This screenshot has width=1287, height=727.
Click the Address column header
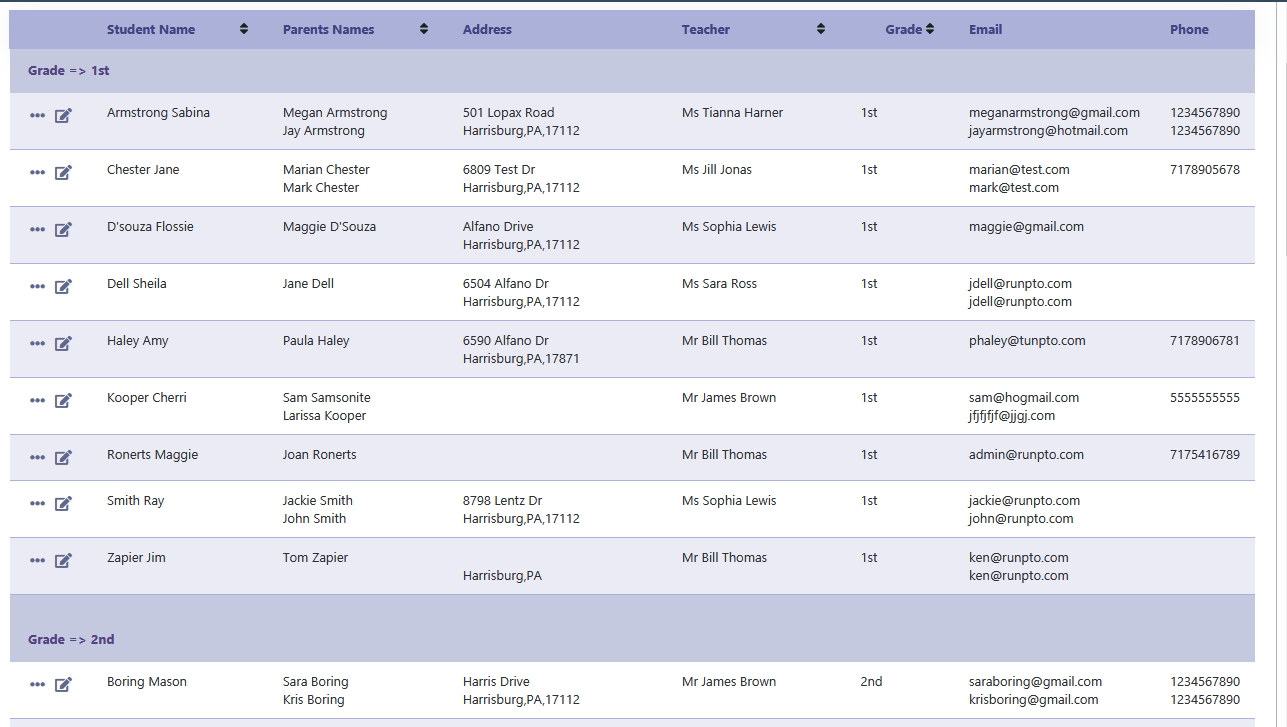(x=487, y=29)
